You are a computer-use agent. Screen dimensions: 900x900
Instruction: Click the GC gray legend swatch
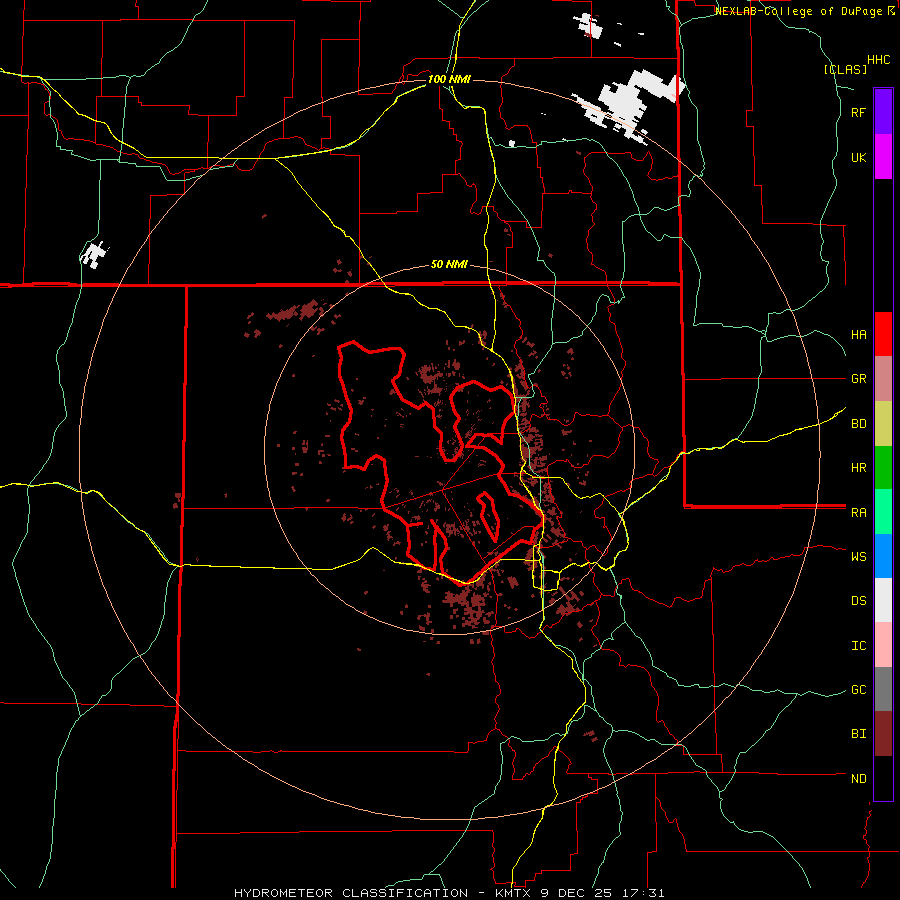(883, 689)
